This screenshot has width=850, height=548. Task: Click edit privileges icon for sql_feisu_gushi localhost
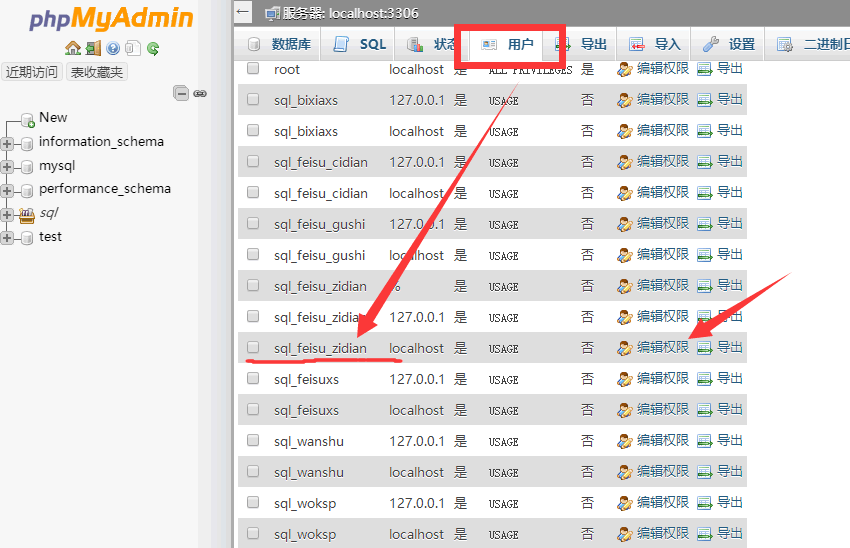(624, 255)
